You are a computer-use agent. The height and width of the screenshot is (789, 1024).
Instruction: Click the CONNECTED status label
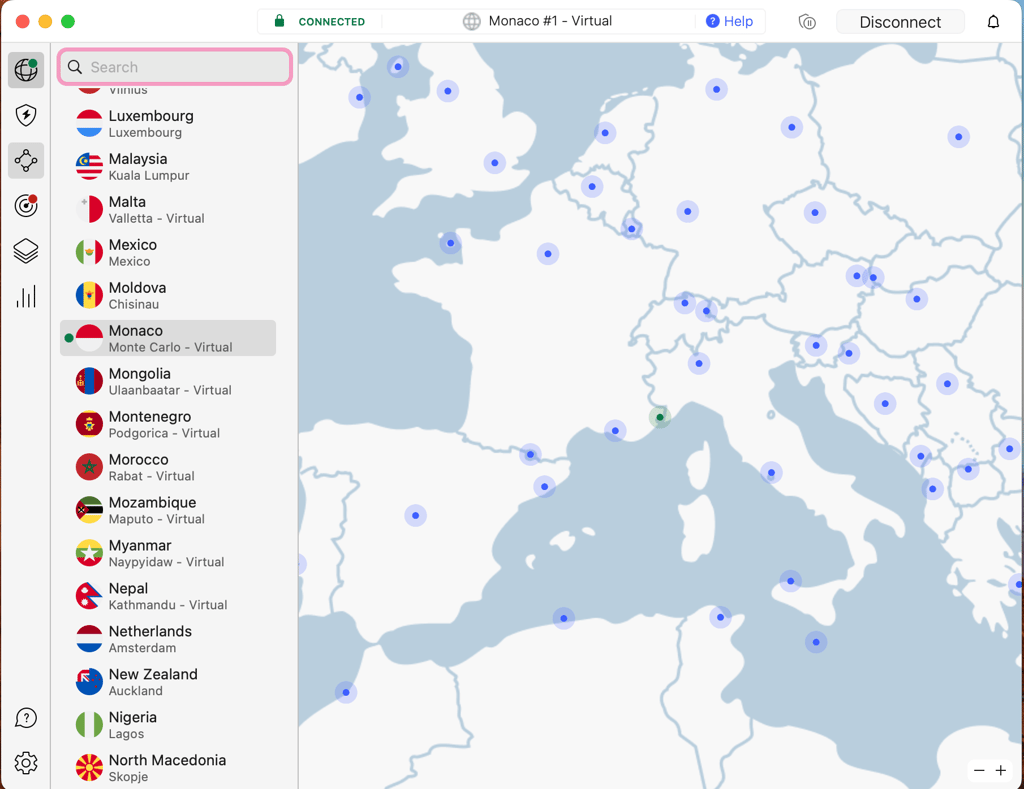(x=332, y=22)
